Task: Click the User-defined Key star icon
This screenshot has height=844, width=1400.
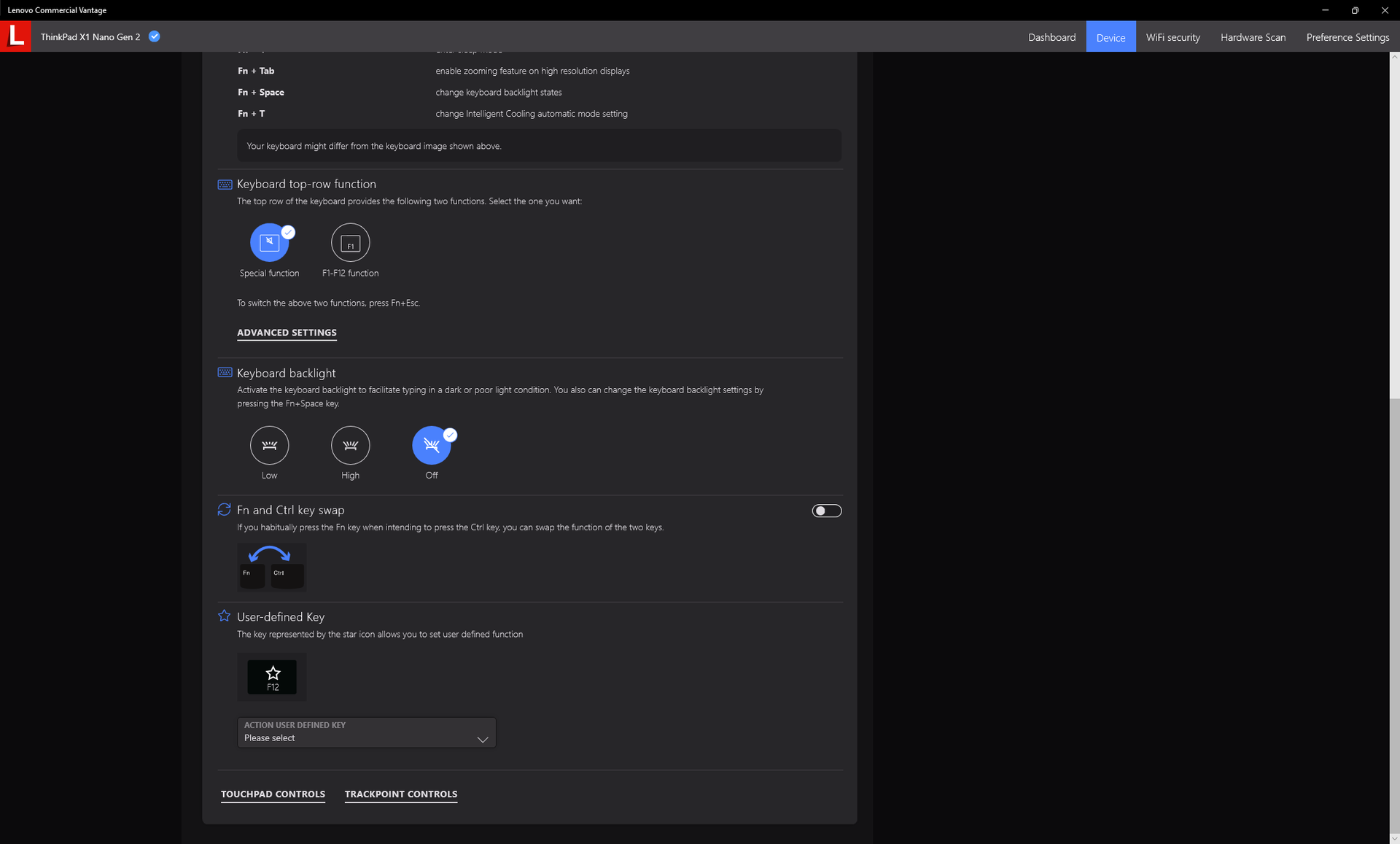Action: pyautogui.click(x=224, y=616)
